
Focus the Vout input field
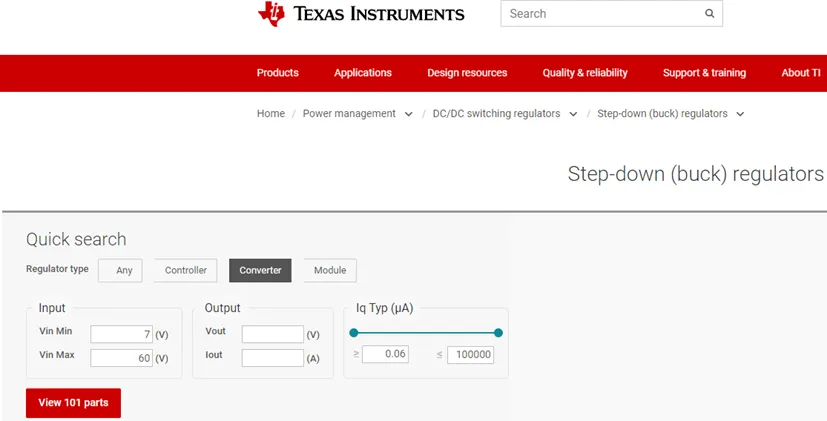pos(273,334)
